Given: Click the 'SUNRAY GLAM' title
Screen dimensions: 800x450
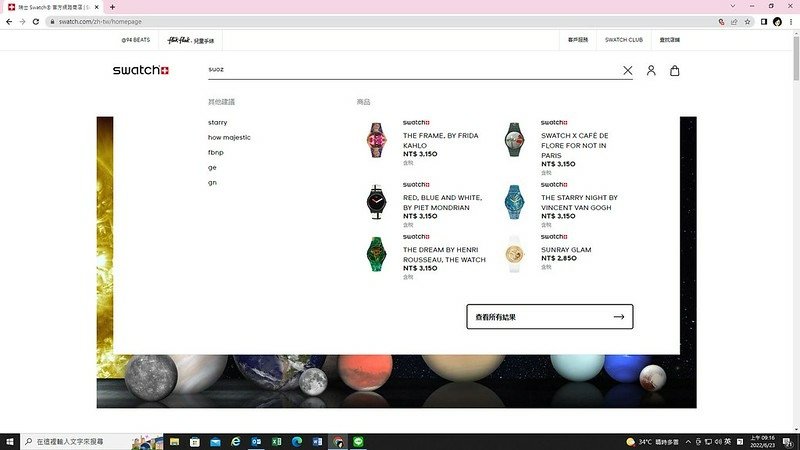Looking at the screenshot, I should 566,249.
